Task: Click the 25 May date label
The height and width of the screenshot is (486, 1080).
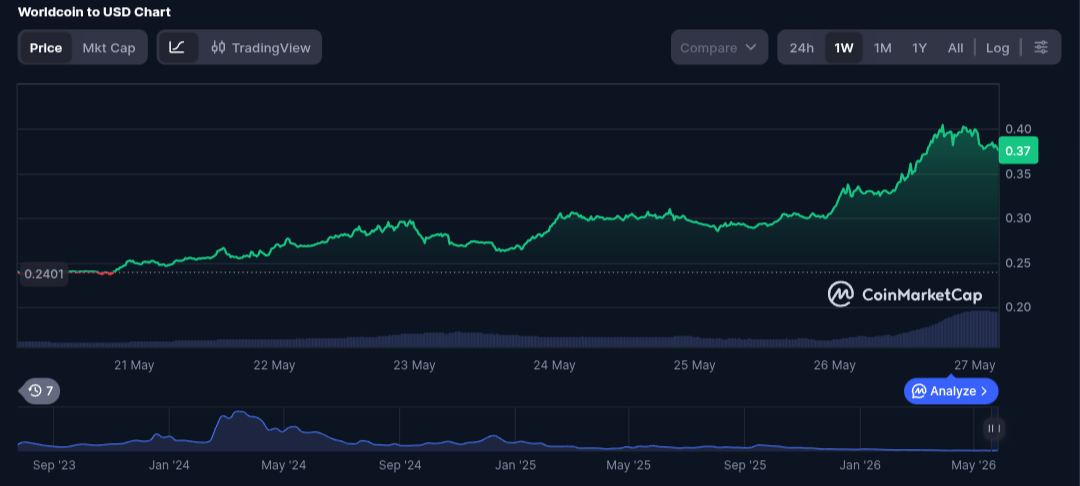Action: 694,365
